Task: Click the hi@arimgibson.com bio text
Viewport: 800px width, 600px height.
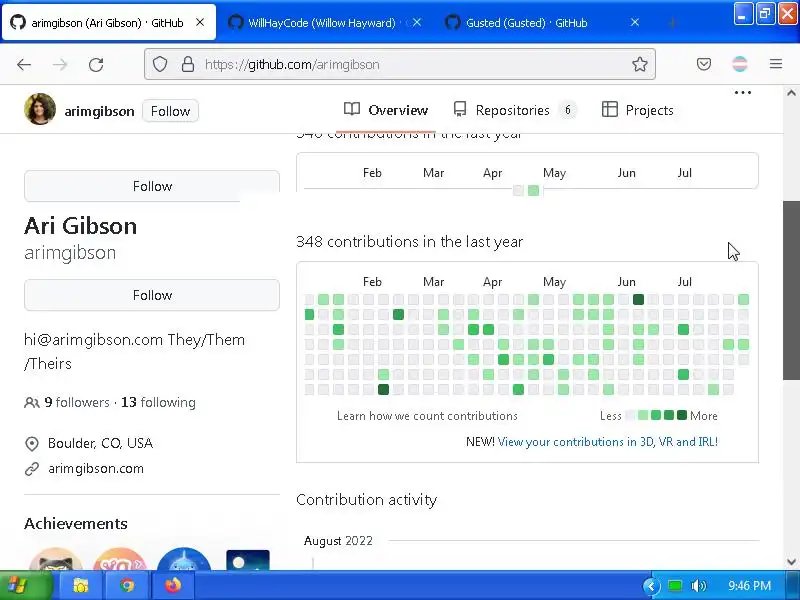Action: pos(93,340)
